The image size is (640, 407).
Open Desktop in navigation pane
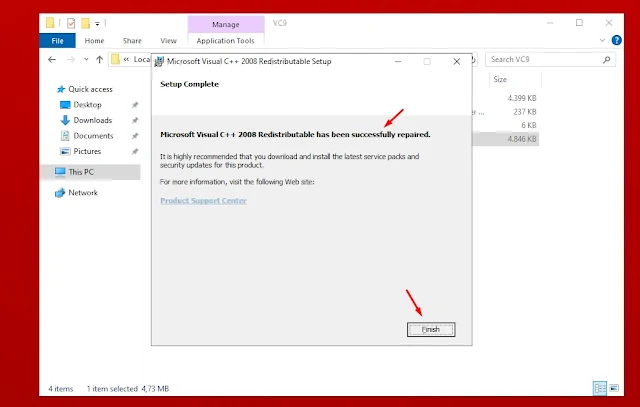click(87, 105)
